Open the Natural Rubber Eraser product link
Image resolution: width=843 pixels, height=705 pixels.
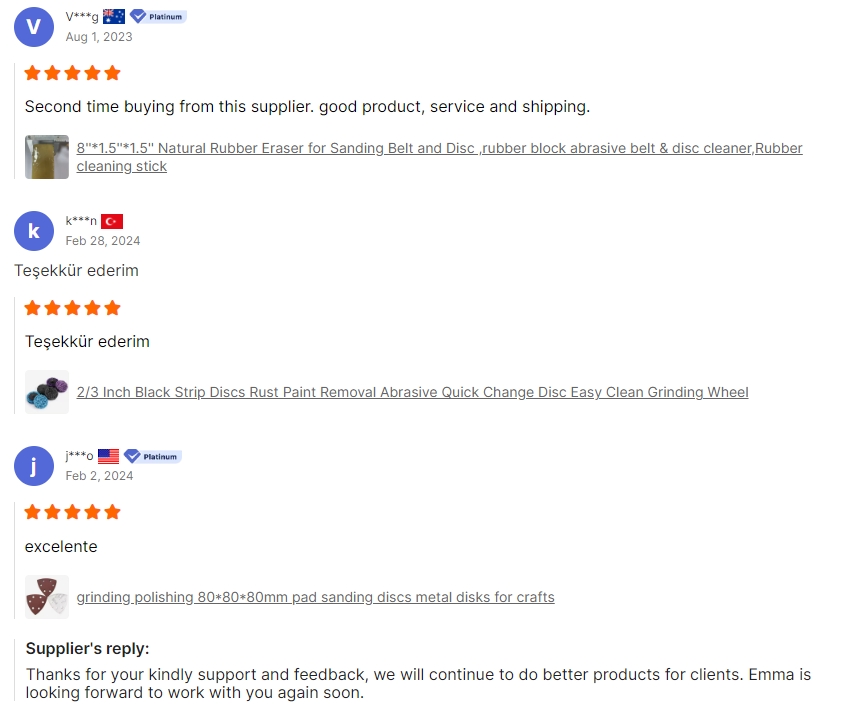439,157
